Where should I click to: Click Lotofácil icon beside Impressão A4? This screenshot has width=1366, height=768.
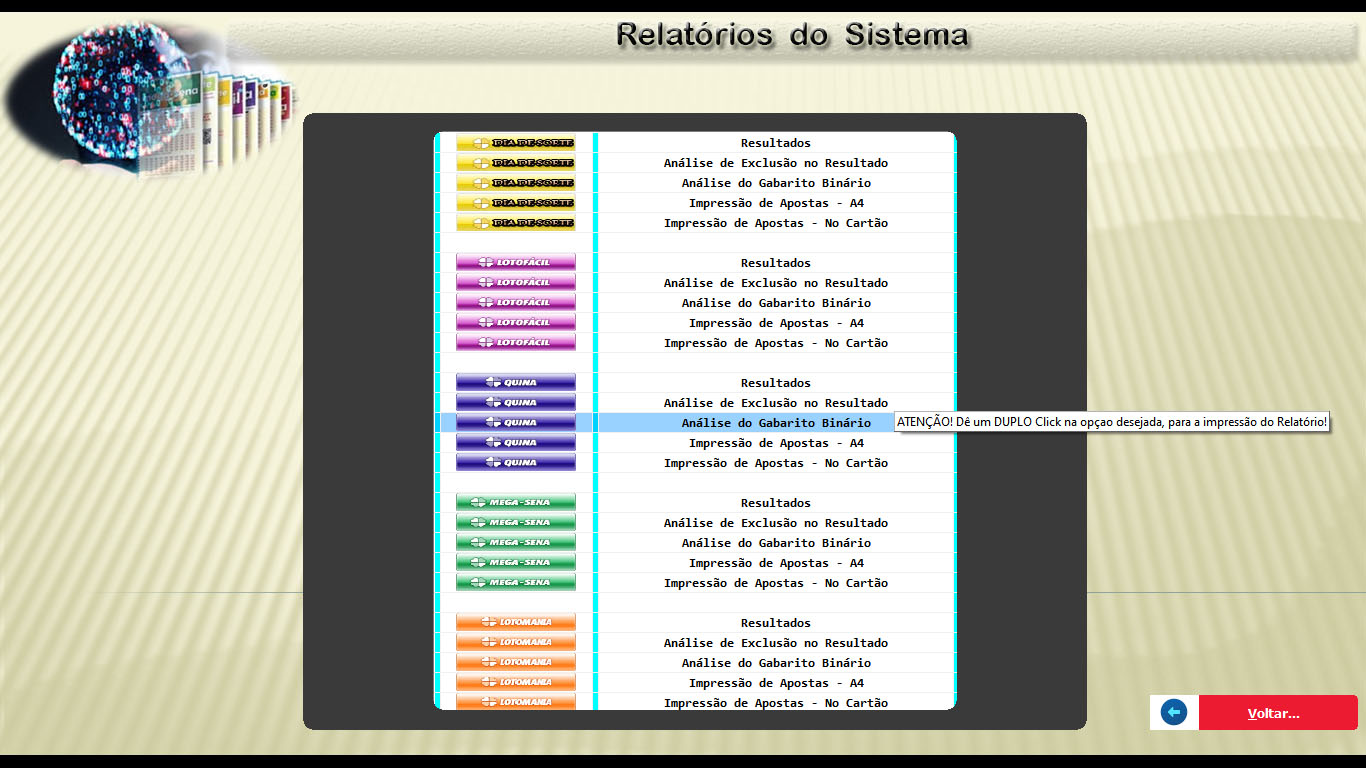click(516, 323)
